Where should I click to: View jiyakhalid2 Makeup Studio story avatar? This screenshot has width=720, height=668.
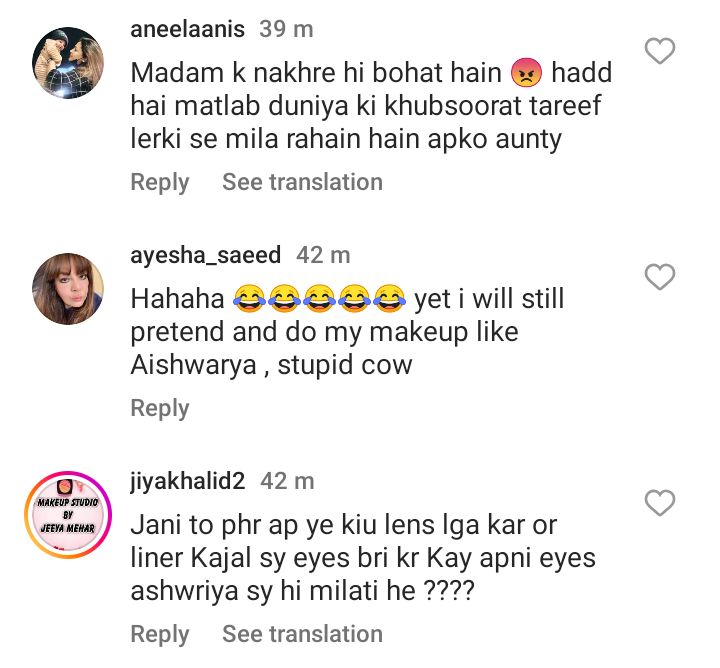[x=65, y=517]
